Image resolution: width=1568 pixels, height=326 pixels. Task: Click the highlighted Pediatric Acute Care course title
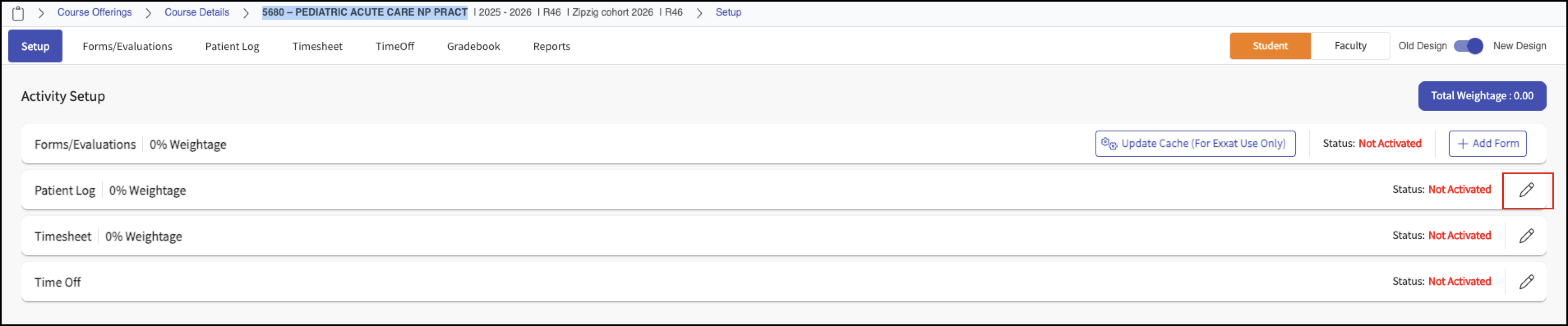pos(364,12)
